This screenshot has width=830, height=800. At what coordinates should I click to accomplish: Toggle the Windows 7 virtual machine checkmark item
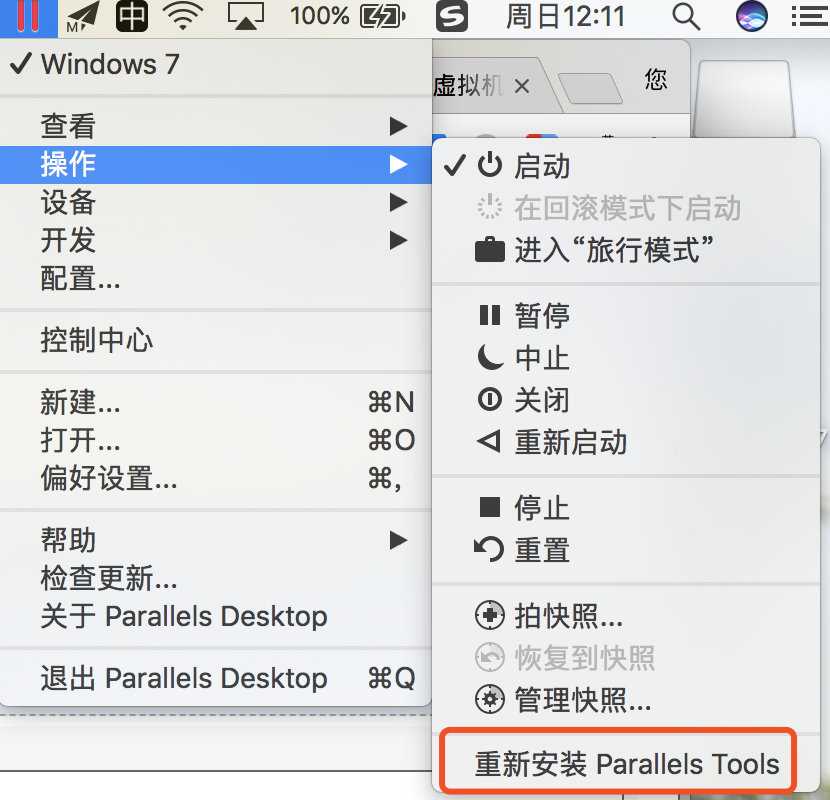pos(216,65)
